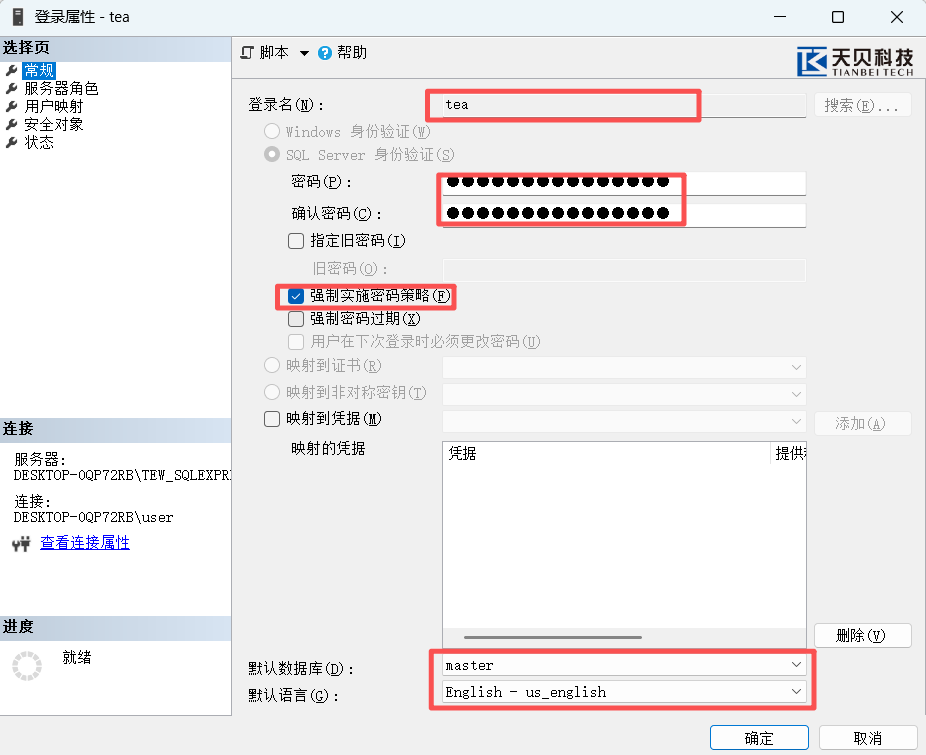Open the 默认数据库 master dropdown

(x=796, y=665)
